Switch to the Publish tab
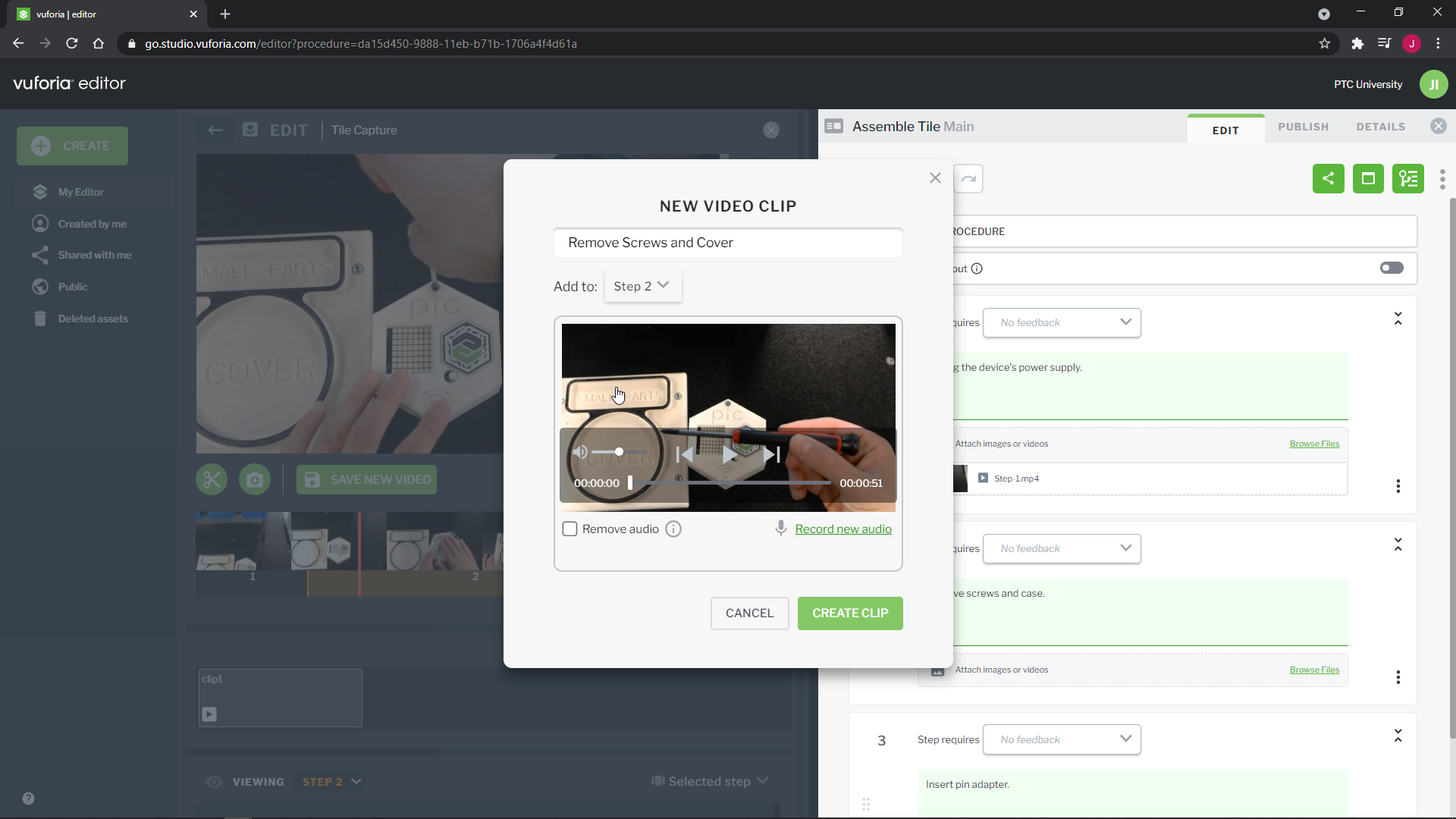This screenshot has width=1456, height=819. coord(1303,127)
